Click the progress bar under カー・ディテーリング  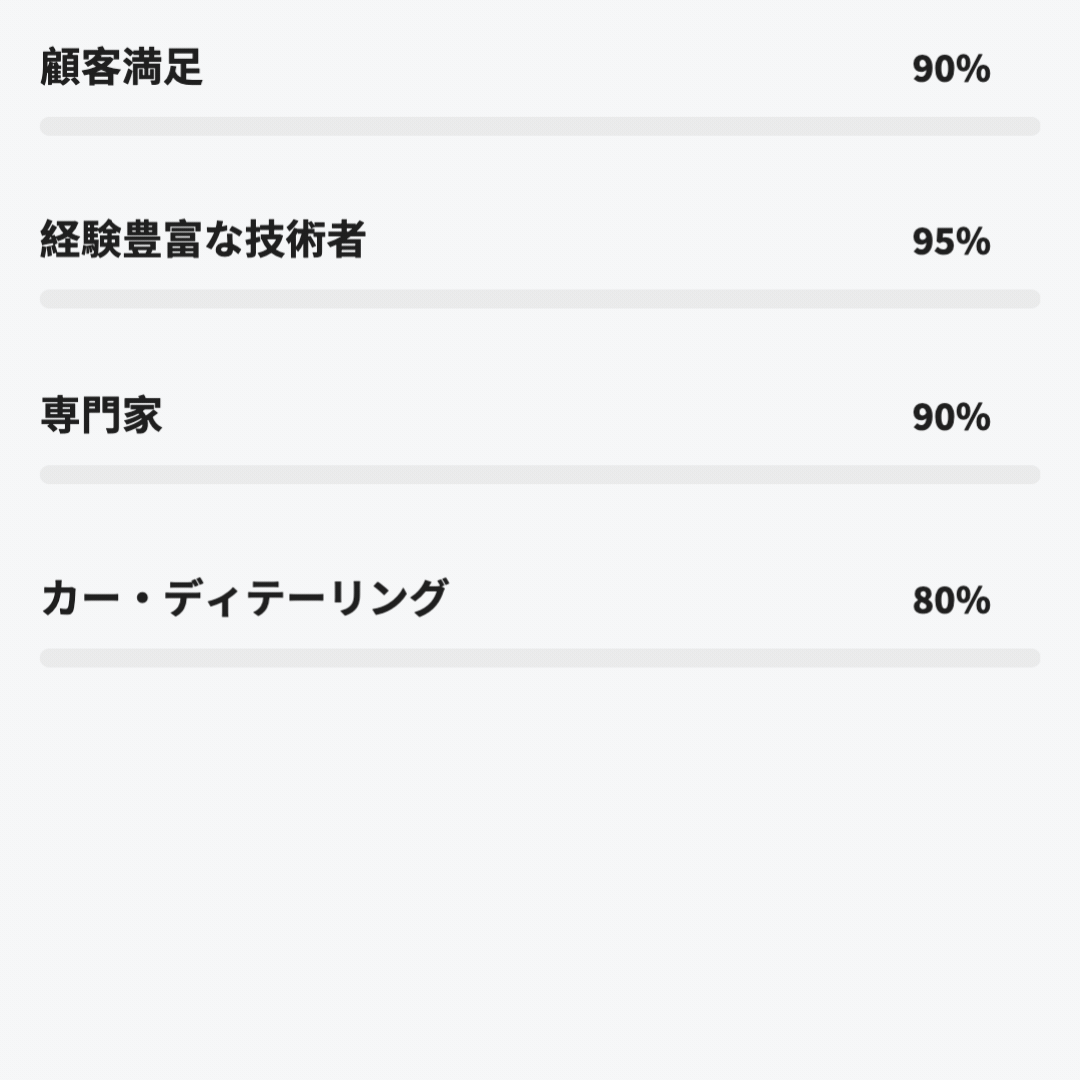coord(540,658)
